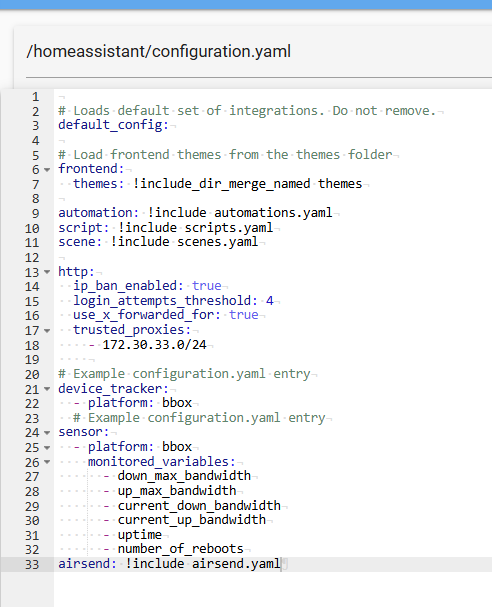Collapse the frontend block fold arrow
The width and height of the screenshot is (492, 607).
point(47,170)
